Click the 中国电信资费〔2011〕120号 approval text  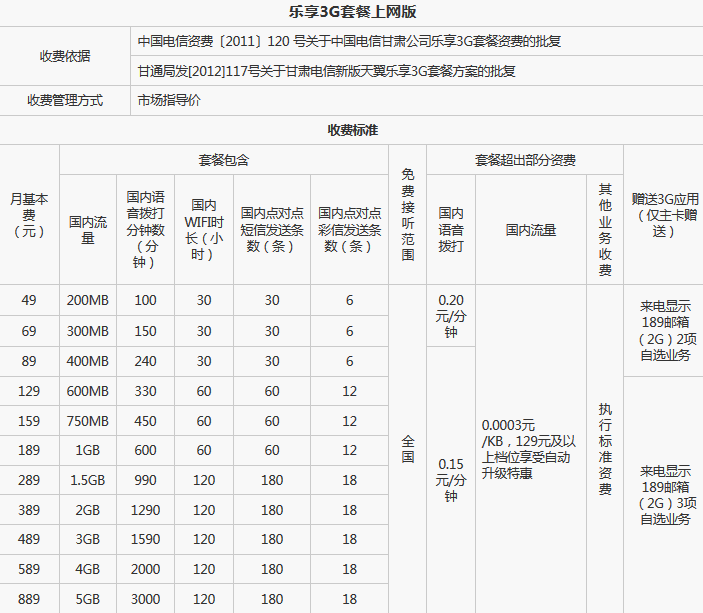point(349,41)
